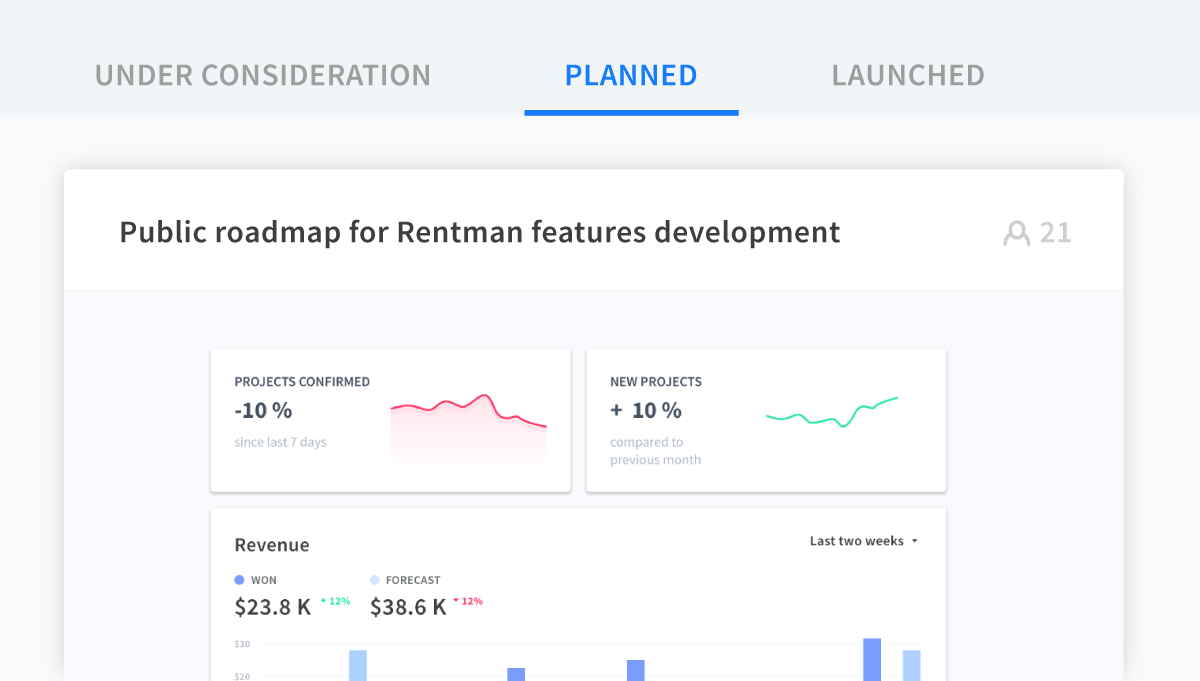This screenshot has width=1200, height=681.
Task: Click the followers person icon next to 21
Action: coord(1016,233)
